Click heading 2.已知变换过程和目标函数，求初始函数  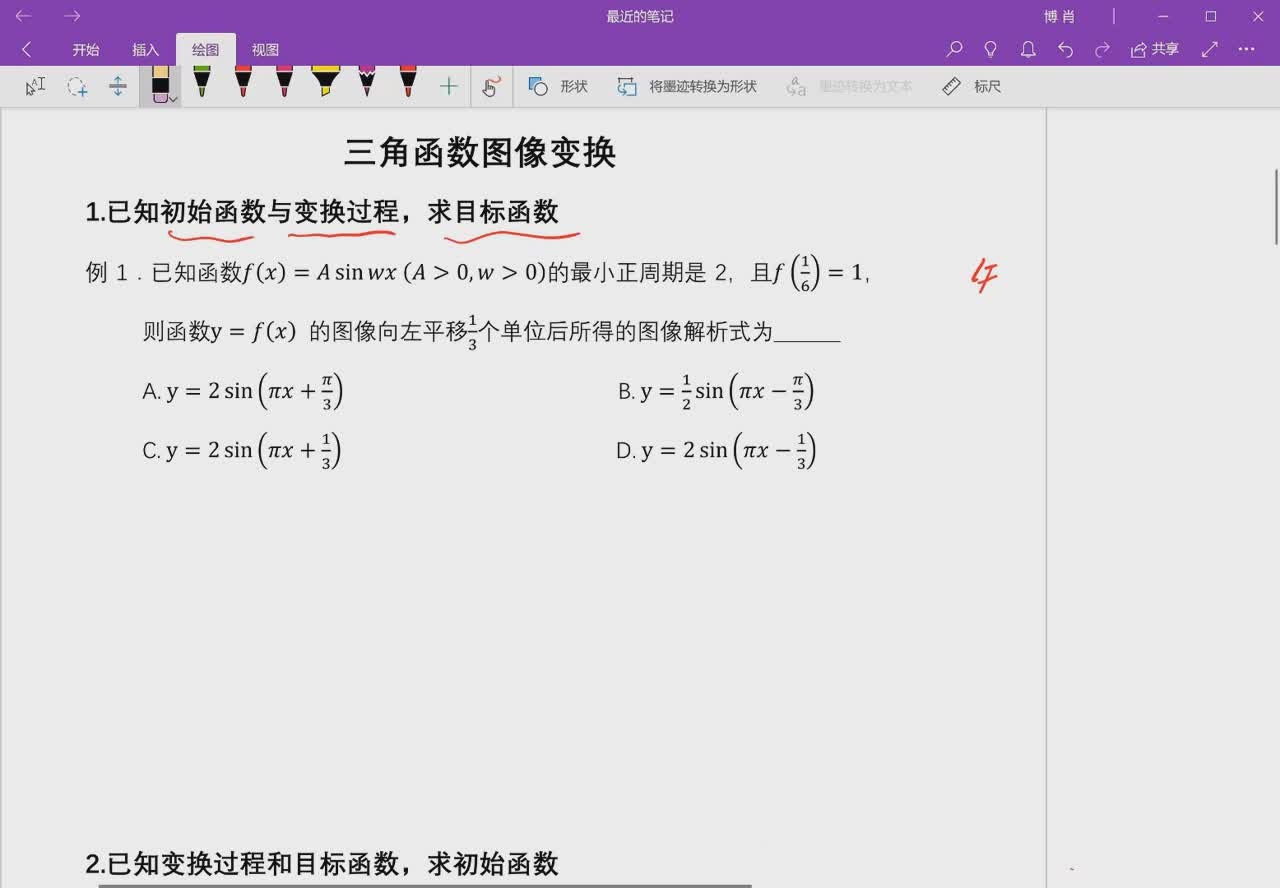(322, 864)
